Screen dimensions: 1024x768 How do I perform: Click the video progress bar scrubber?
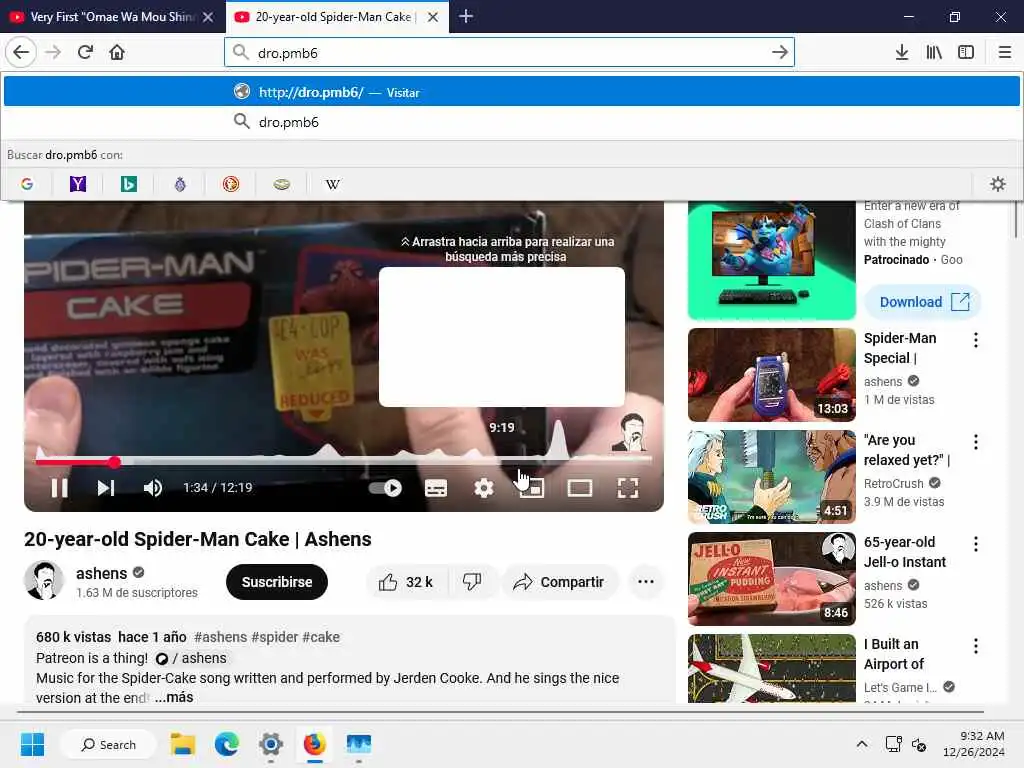[x=114, y=462]
